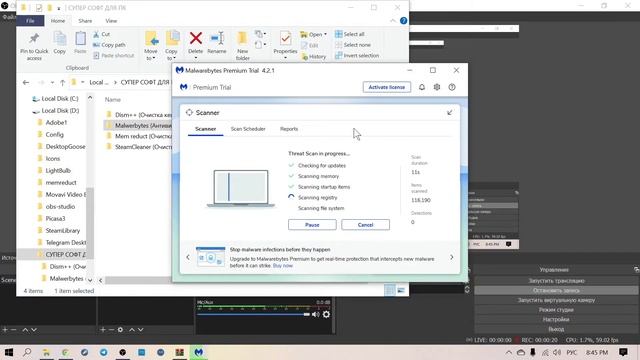Click Properties icon in Explorer ribbon

(285, 39)
